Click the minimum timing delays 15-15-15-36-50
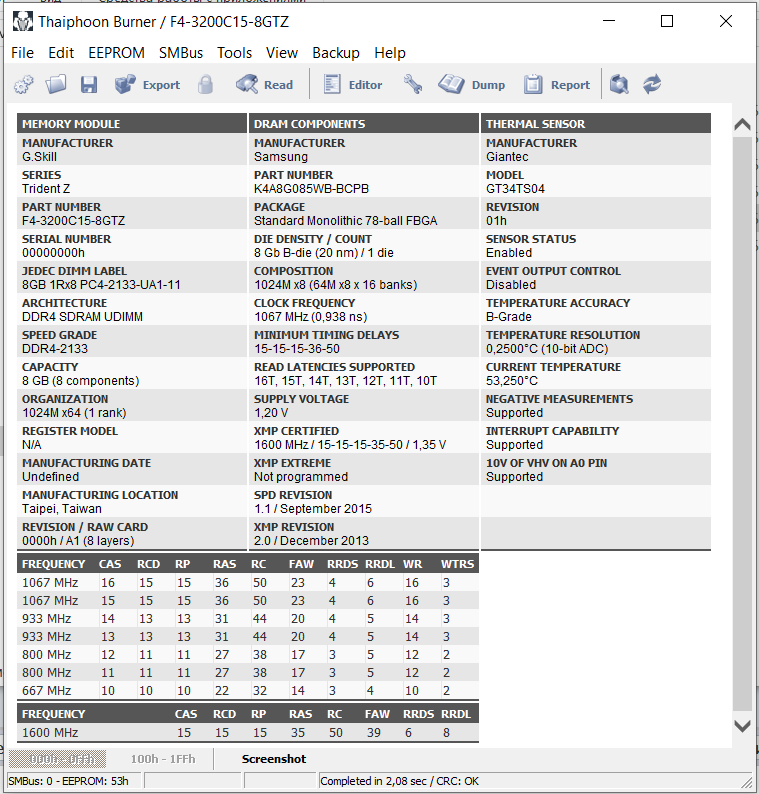759x794 pixels. click(x=297, y=349)
